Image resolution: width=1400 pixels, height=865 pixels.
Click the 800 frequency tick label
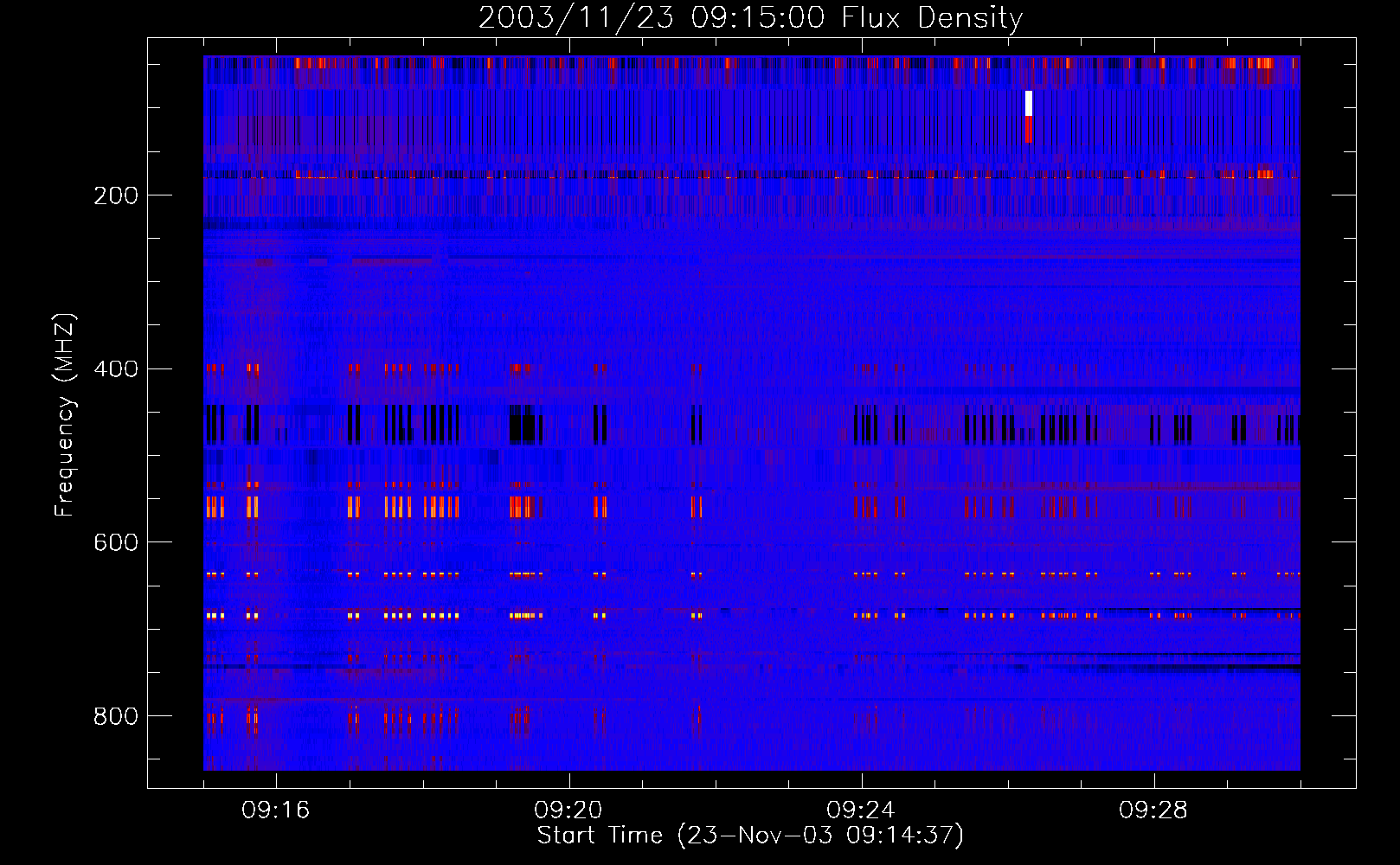pyautogui.click(x=116, y=716)
